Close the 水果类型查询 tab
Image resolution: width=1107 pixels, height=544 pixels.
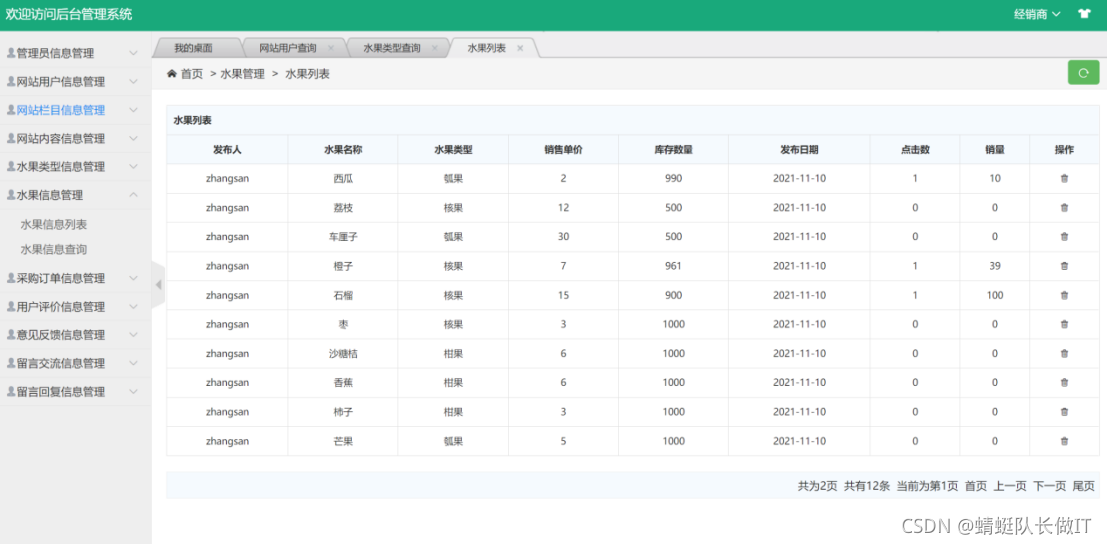click(x=434, y=48)
